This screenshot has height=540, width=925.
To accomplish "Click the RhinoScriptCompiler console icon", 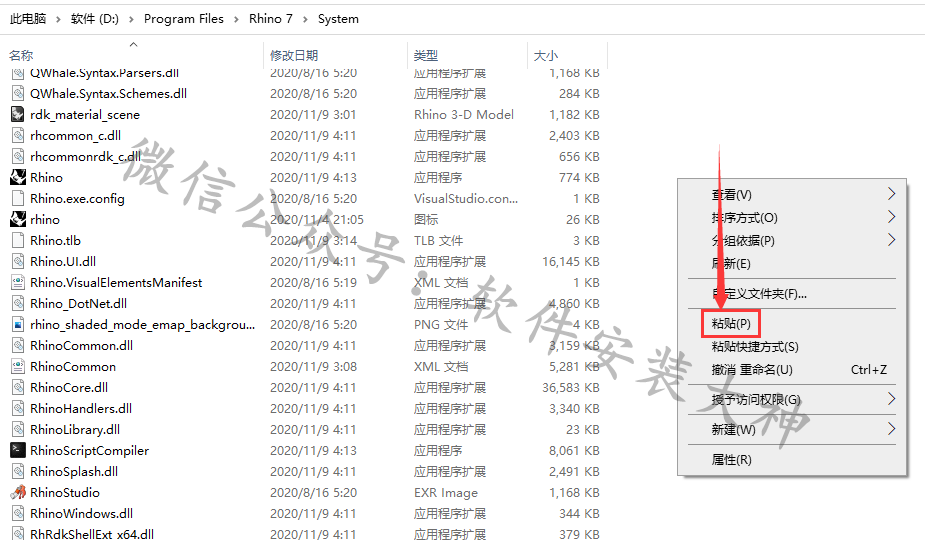I will coord(18,450).
